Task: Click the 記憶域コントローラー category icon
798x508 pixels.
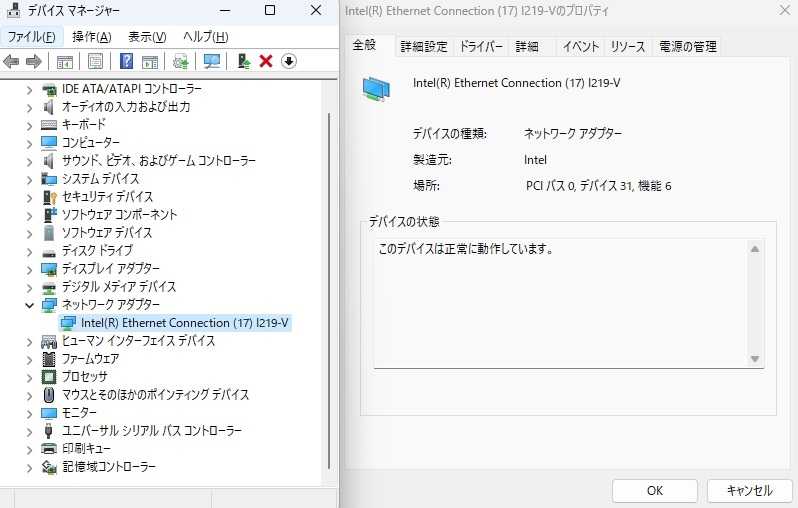Action: (x=49, y=467)
